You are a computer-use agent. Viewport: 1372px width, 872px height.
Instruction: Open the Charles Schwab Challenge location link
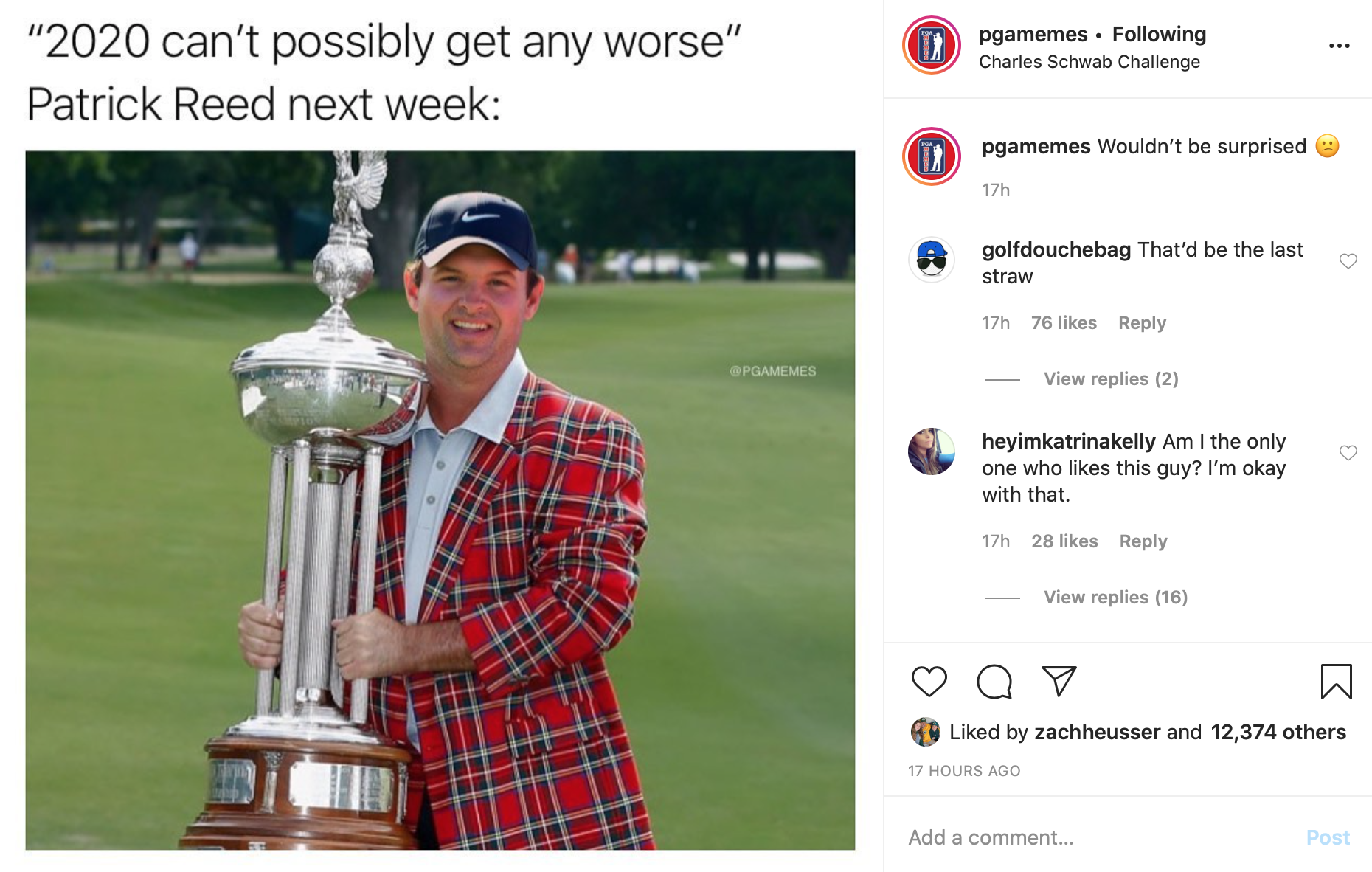click(1089, 62)
